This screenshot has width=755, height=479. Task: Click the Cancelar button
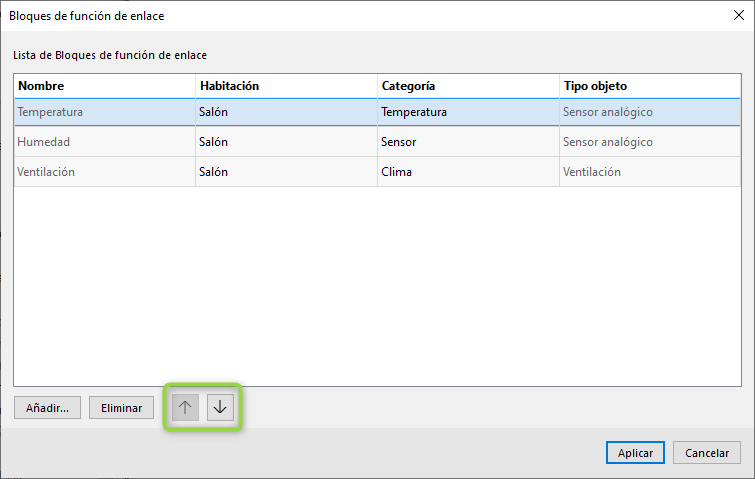tap(707, 453)
